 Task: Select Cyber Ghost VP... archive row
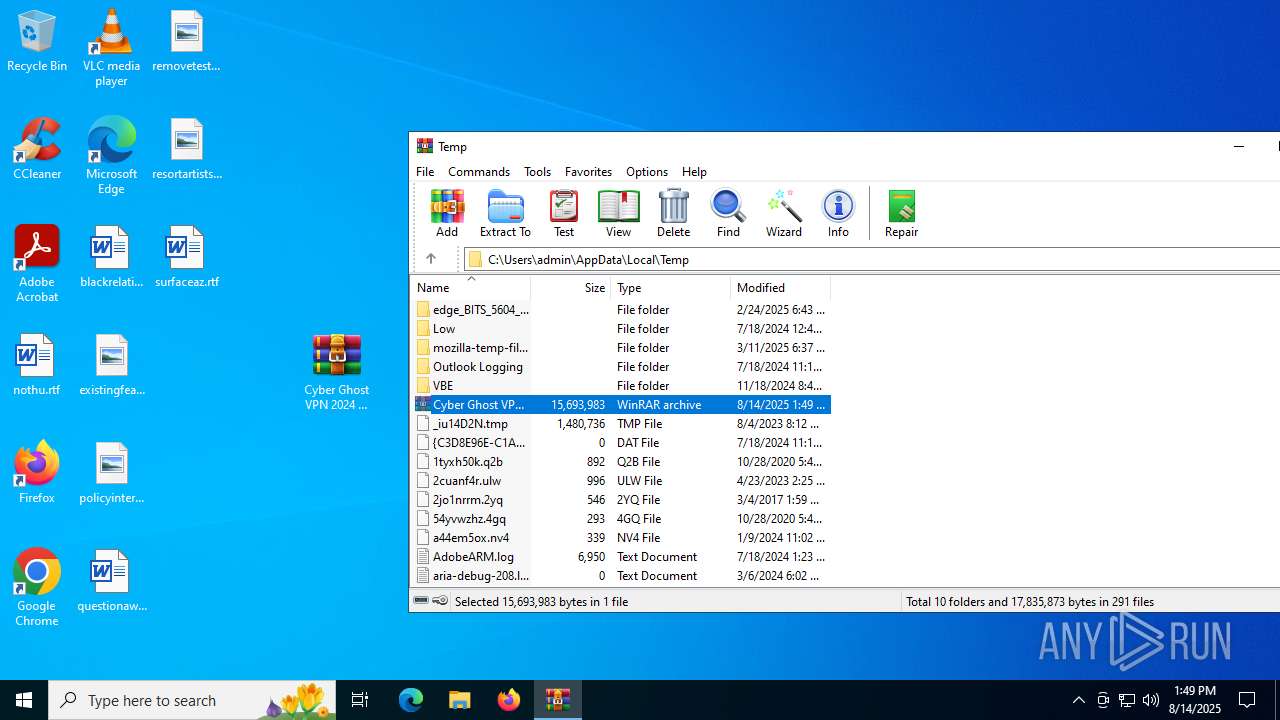pyautogui.click(x=622, y=405)
